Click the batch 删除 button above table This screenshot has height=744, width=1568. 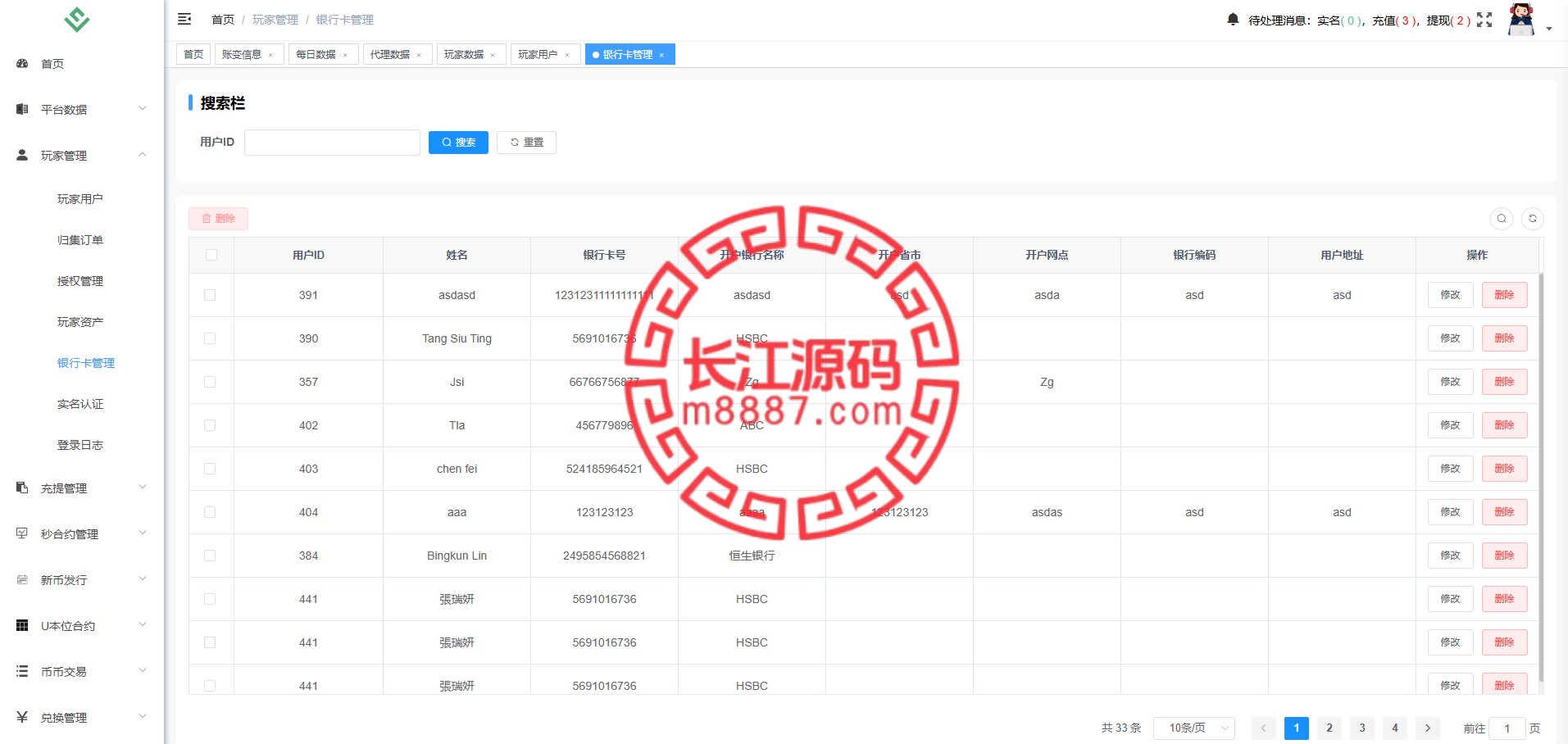pyautogui.click(x=218, y=219)
